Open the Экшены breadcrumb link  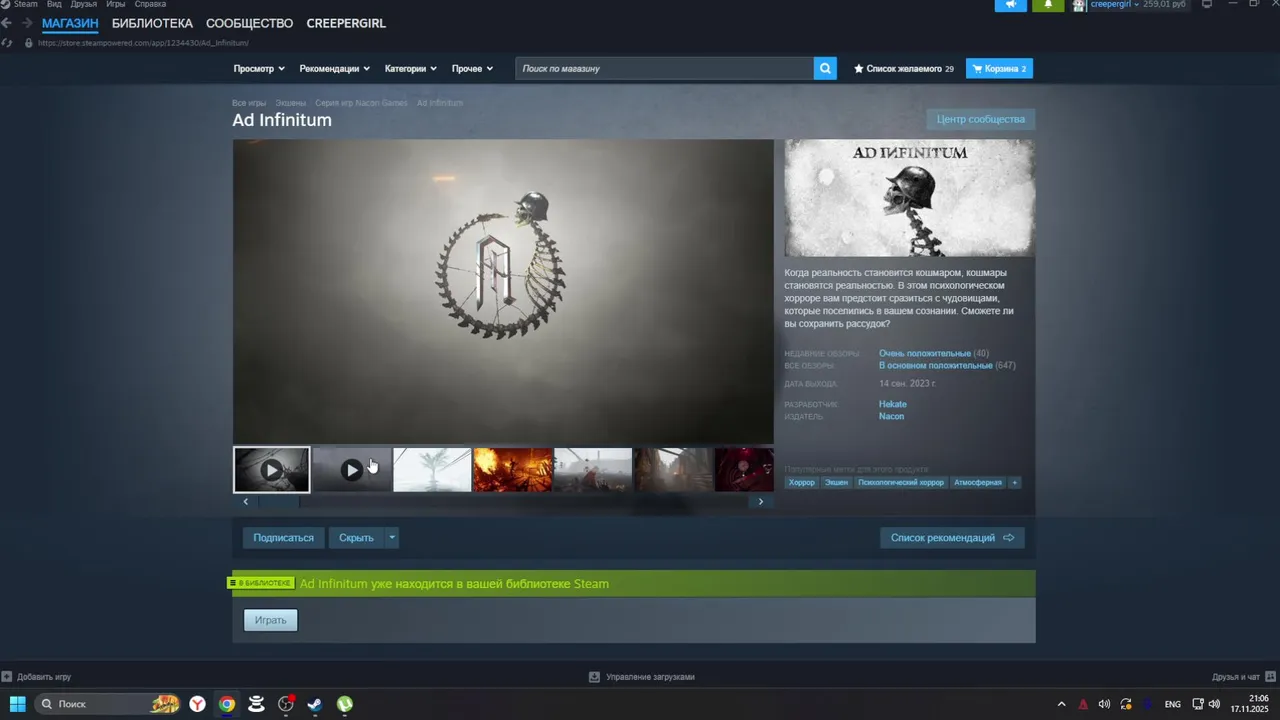(x=291, y=103)
